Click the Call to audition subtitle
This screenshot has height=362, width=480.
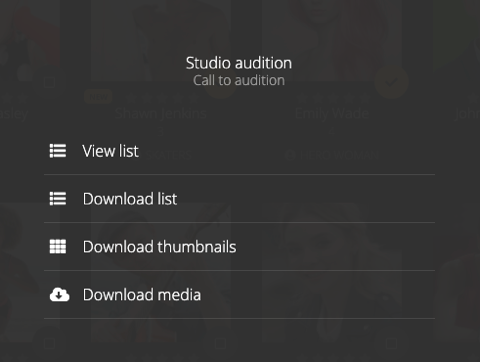coord(239,80)
